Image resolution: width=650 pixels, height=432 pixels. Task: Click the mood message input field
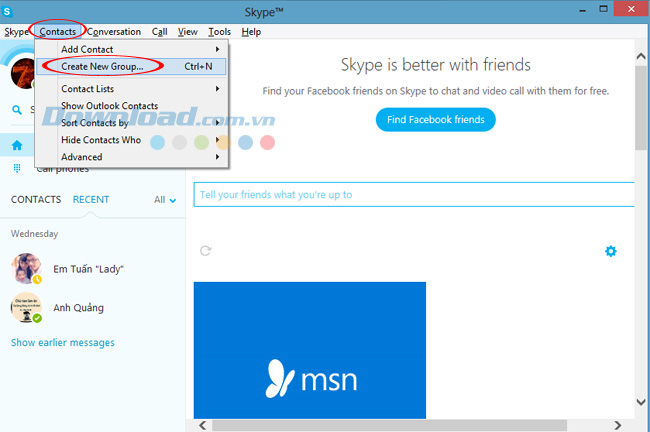tap(414, 194)
